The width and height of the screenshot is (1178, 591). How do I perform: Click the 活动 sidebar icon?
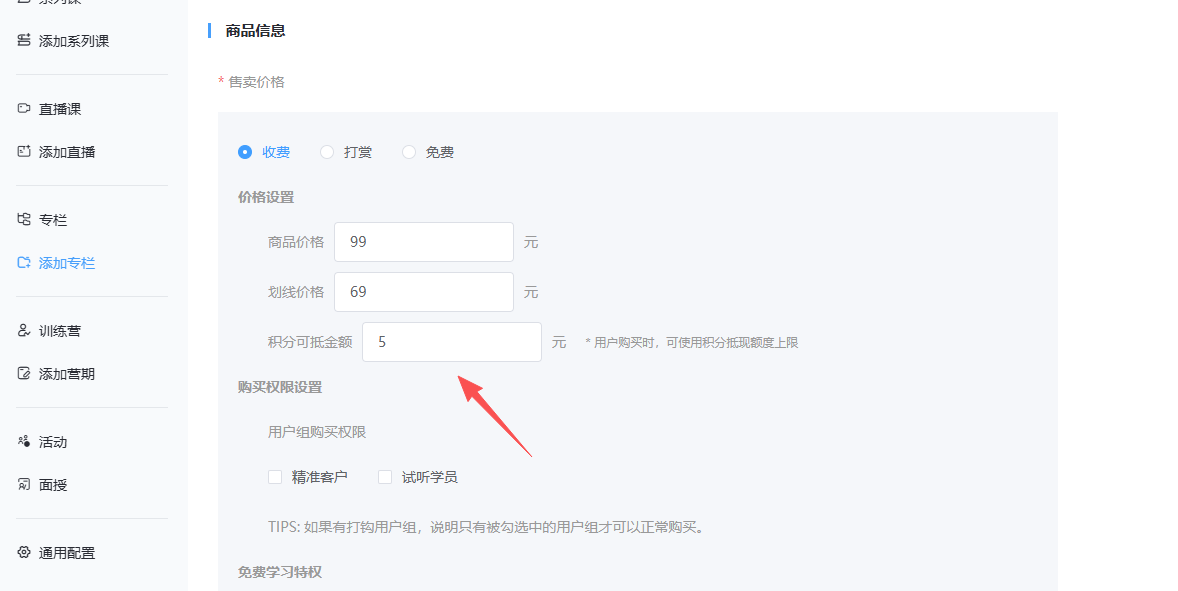pos(24,442)
